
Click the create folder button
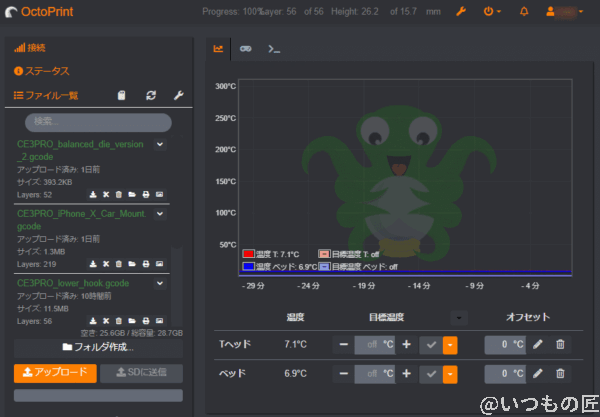[x=97, y=347]
